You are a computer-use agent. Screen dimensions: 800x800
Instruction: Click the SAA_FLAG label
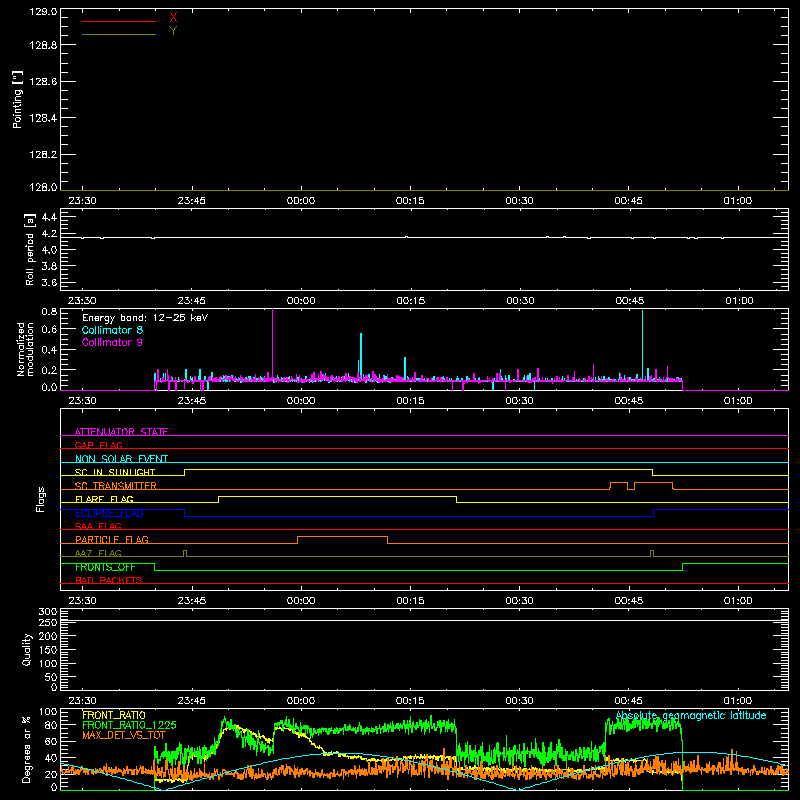[98, 526]
